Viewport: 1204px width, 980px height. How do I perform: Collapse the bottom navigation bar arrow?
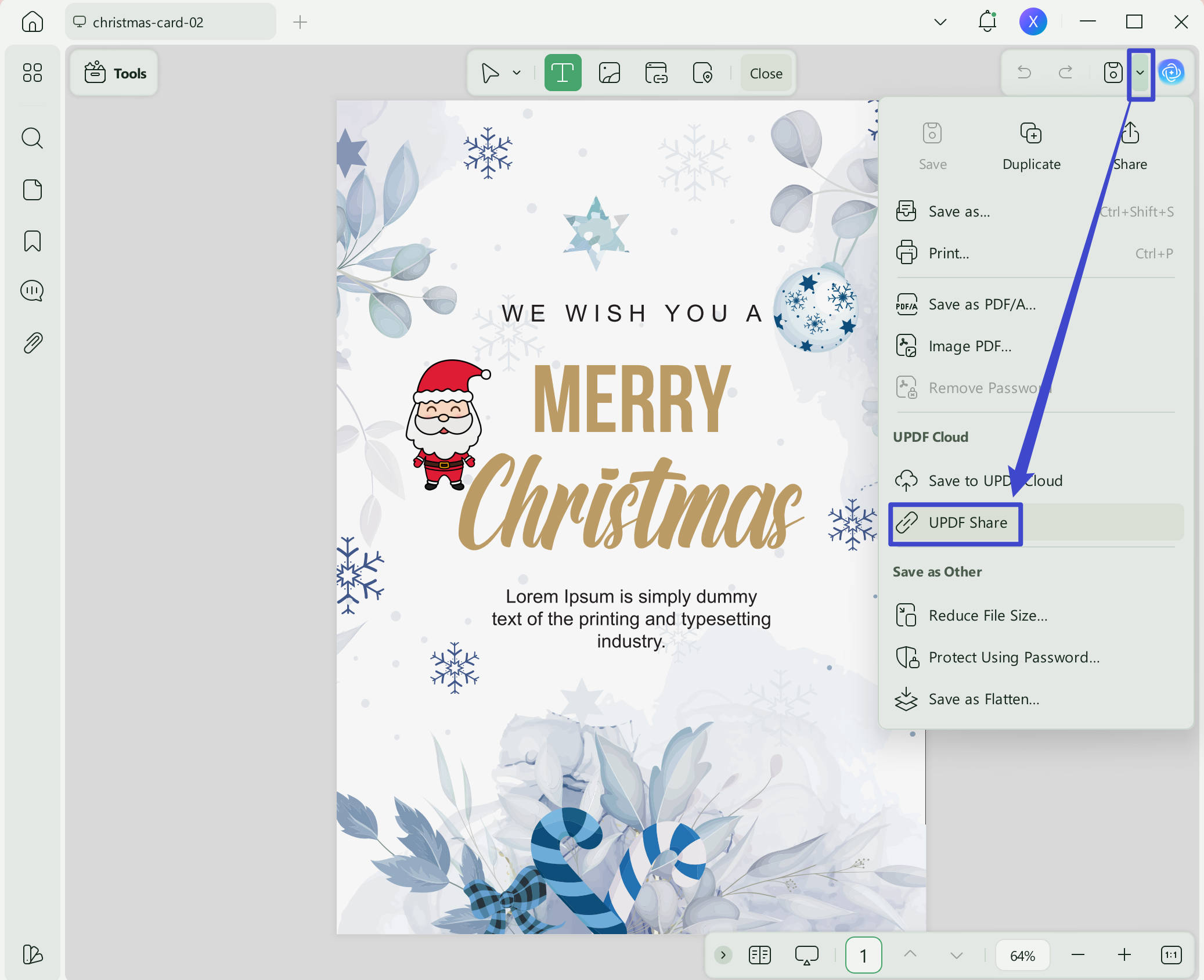pyautogui.click(x=723, y=955)
